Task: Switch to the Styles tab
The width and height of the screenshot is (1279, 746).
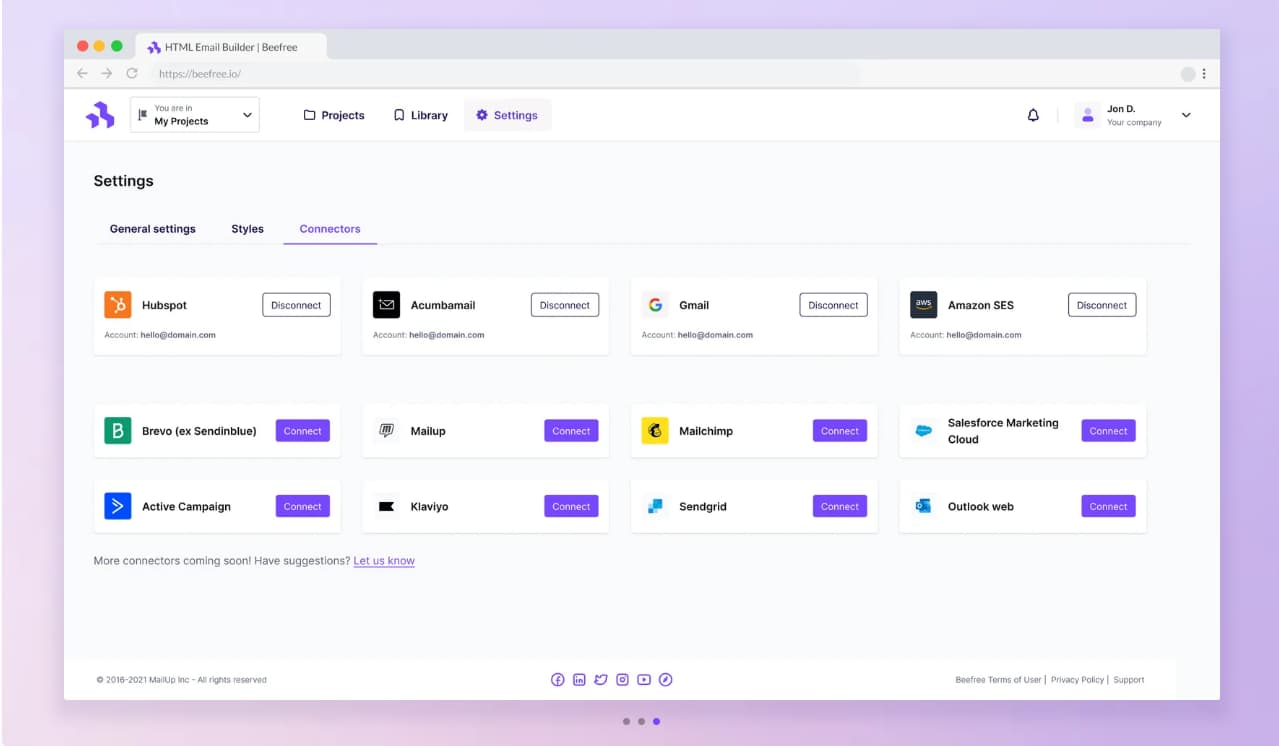Action: click(x=248, y=229)
